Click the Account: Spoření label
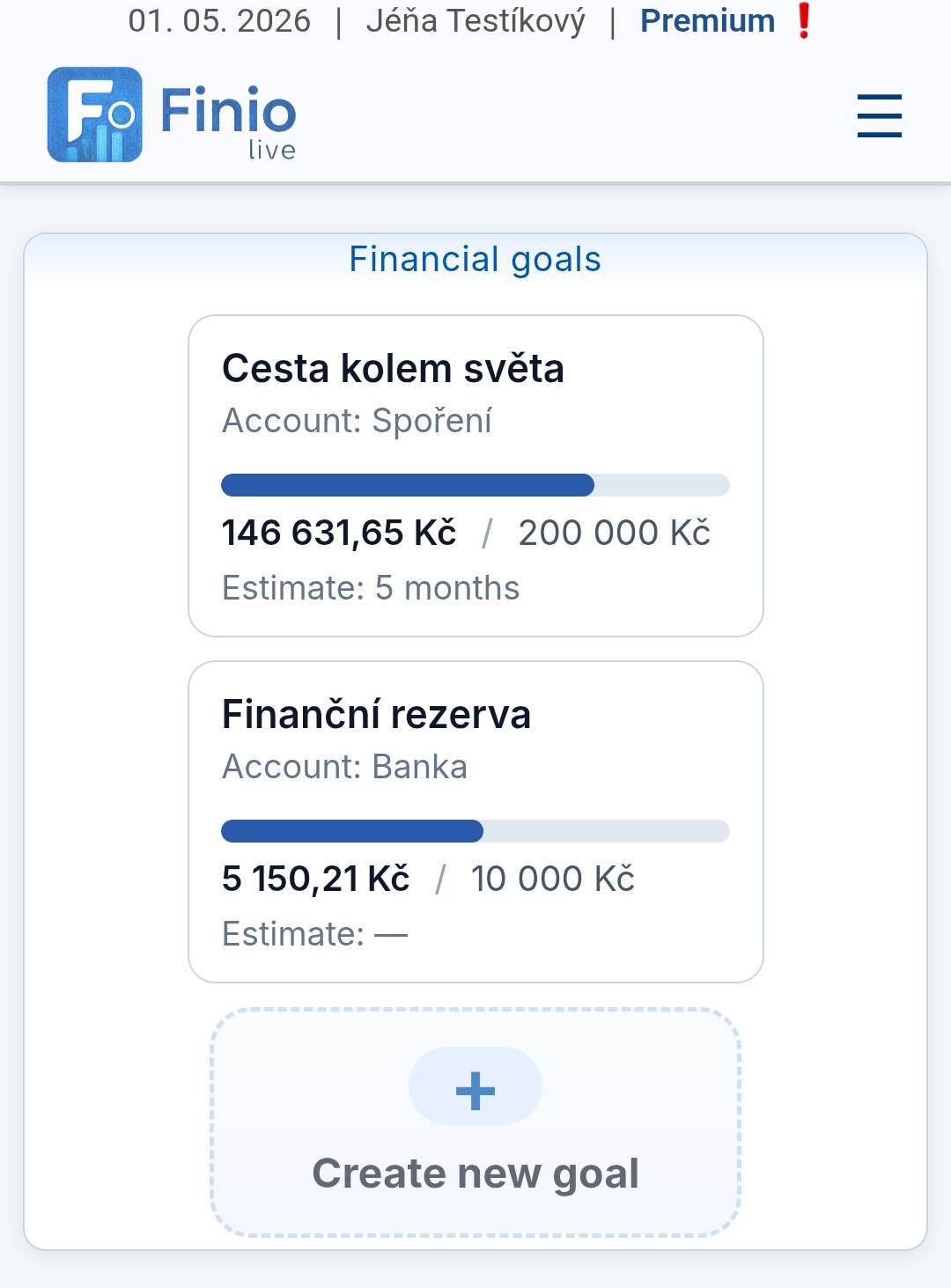Screen dimensions: 951x1288 point(357,421)
